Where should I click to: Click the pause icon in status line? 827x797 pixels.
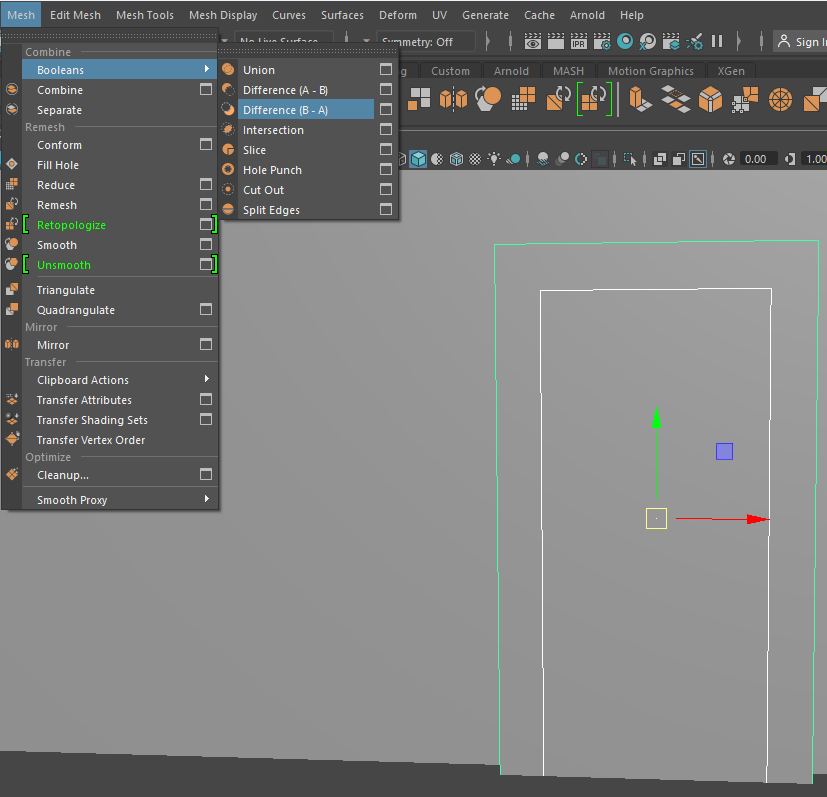[x=717, y=42]
